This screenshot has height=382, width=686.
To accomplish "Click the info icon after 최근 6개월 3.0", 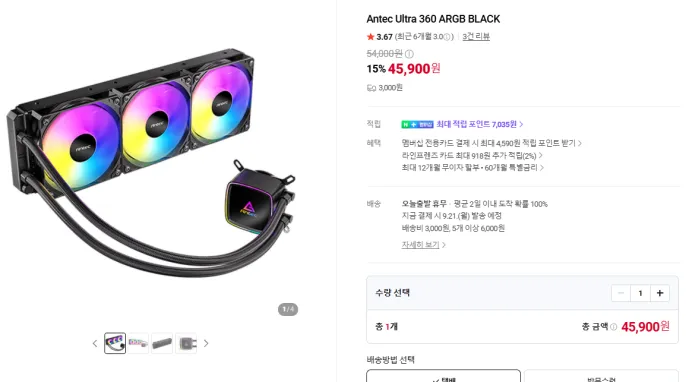I will 447,37.
